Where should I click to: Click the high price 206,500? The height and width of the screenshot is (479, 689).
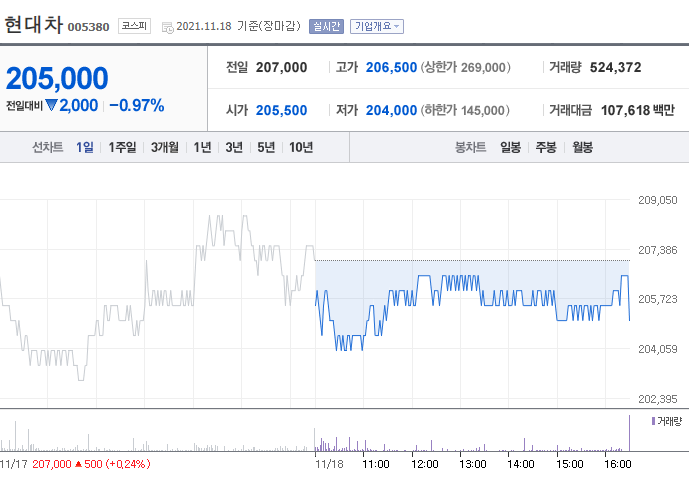(x=391, y=67)
